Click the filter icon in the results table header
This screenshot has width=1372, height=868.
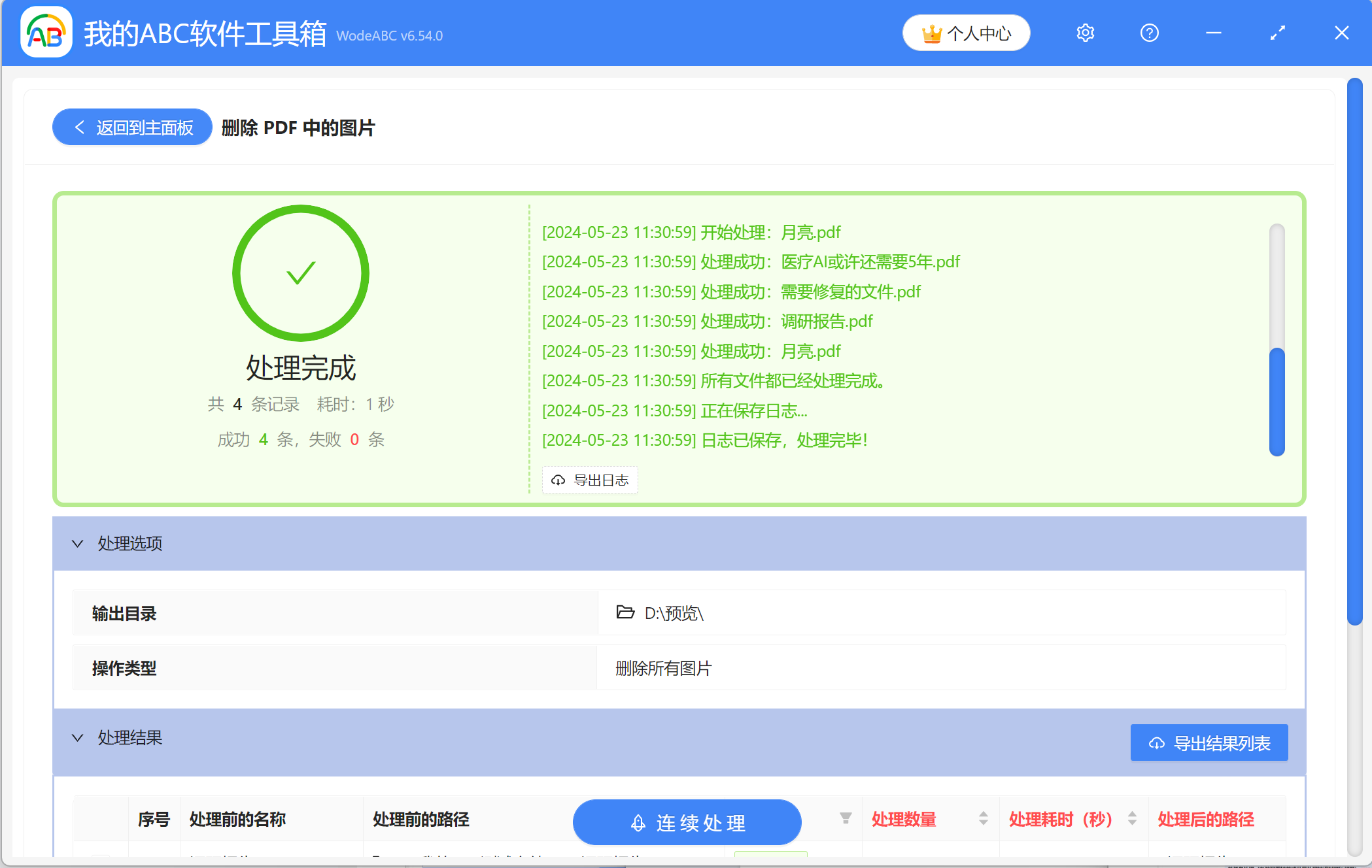(x=846, y=818)
